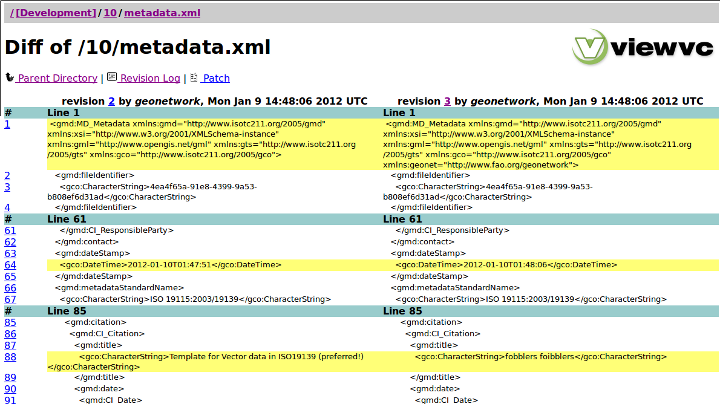The width and height of the screenshot is (720, 404).
Task: Open revision 3 link
Action: click(x=447, y=101)
